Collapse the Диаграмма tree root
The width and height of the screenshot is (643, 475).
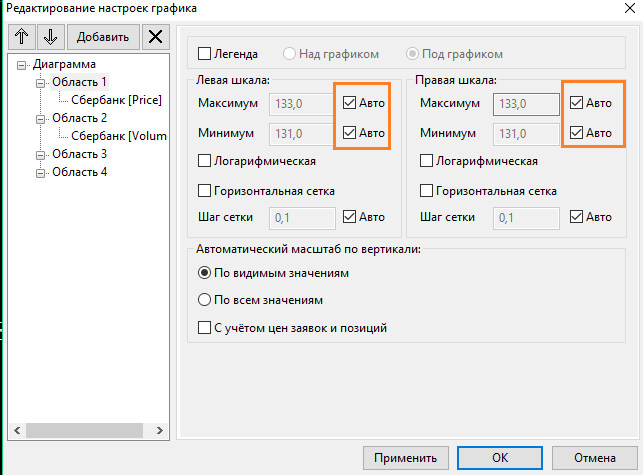pyautogui.click(x=21, y=65)
